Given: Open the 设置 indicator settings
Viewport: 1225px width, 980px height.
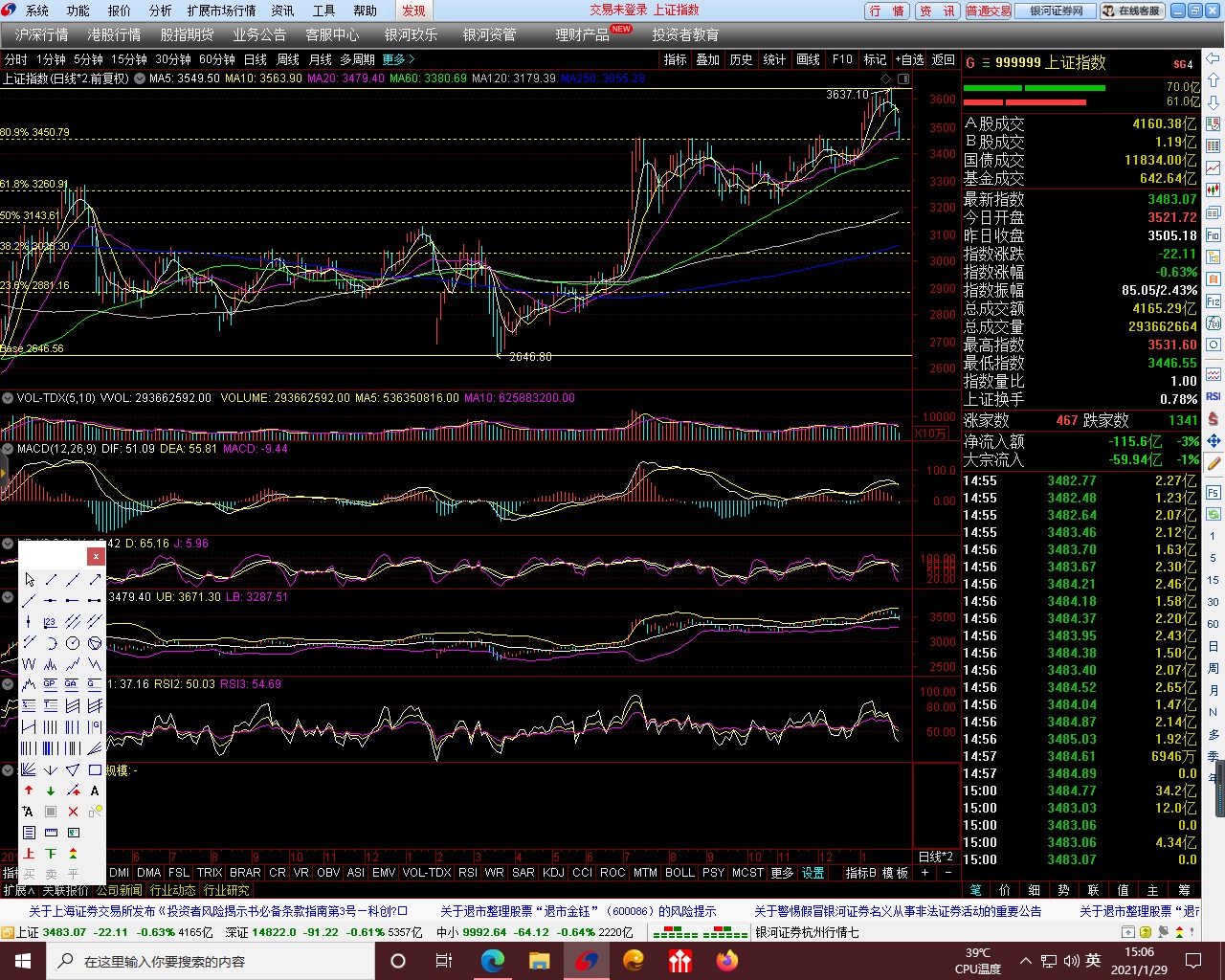Looking at the screenshot, I should tap(813, 873).
